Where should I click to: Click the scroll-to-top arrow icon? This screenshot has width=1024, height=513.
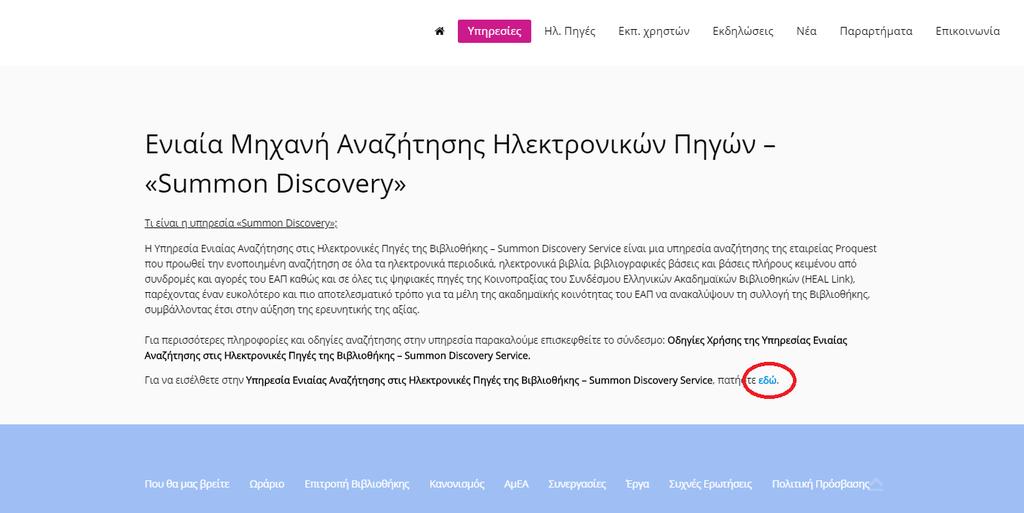tap(876, 484)
